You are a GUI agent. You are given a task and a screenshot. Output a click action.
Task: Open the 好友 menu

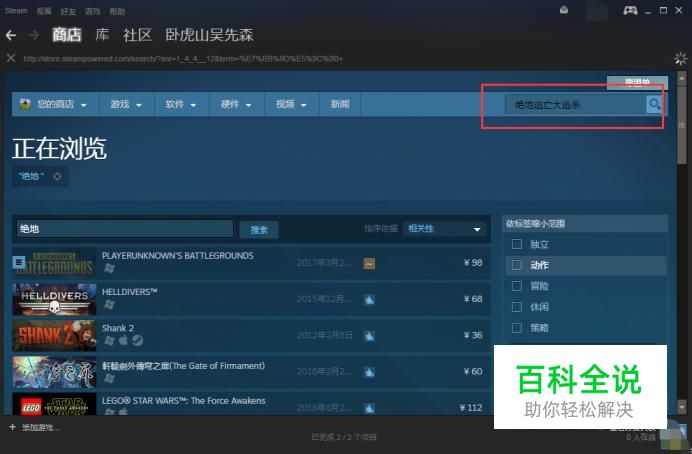coord(68,11)
